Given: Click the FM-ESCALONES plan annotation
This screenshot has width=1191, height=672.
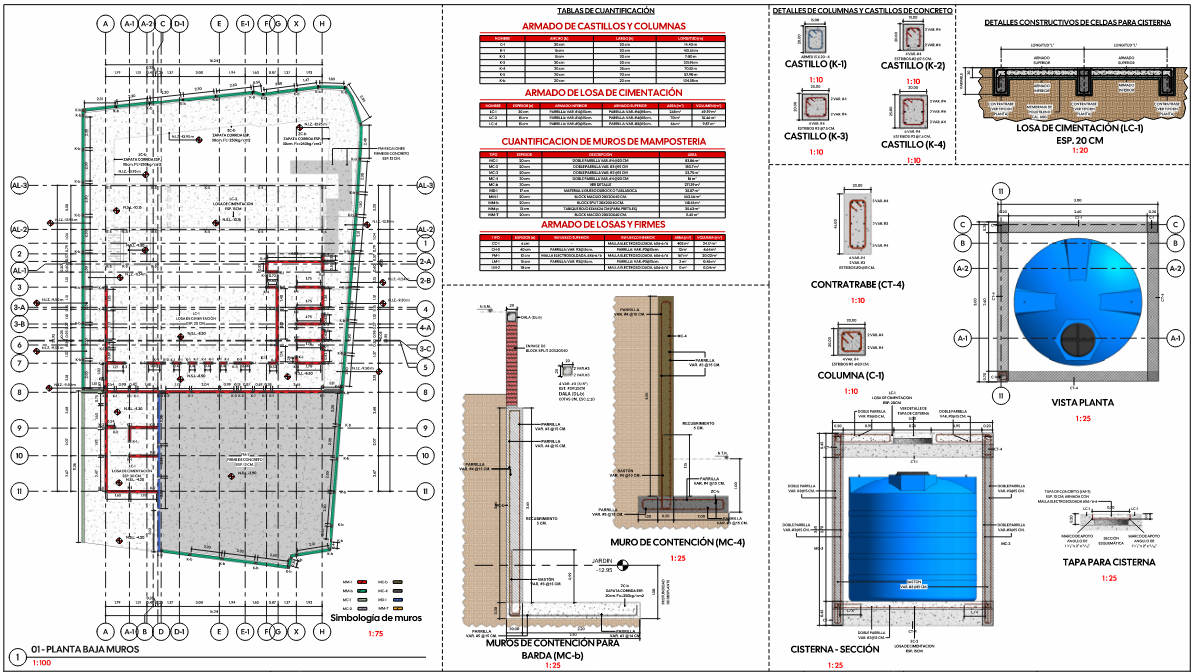Looking at the screenshot, I should point(392,153).
